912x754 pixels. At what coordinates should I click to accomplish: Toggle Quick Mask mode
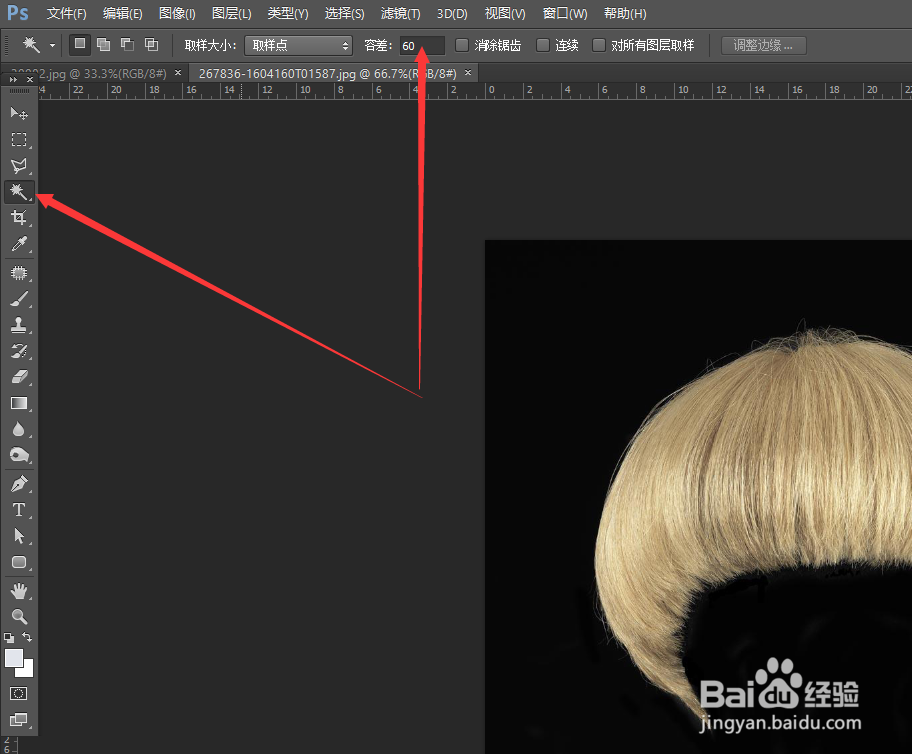(x=19, y=693)
